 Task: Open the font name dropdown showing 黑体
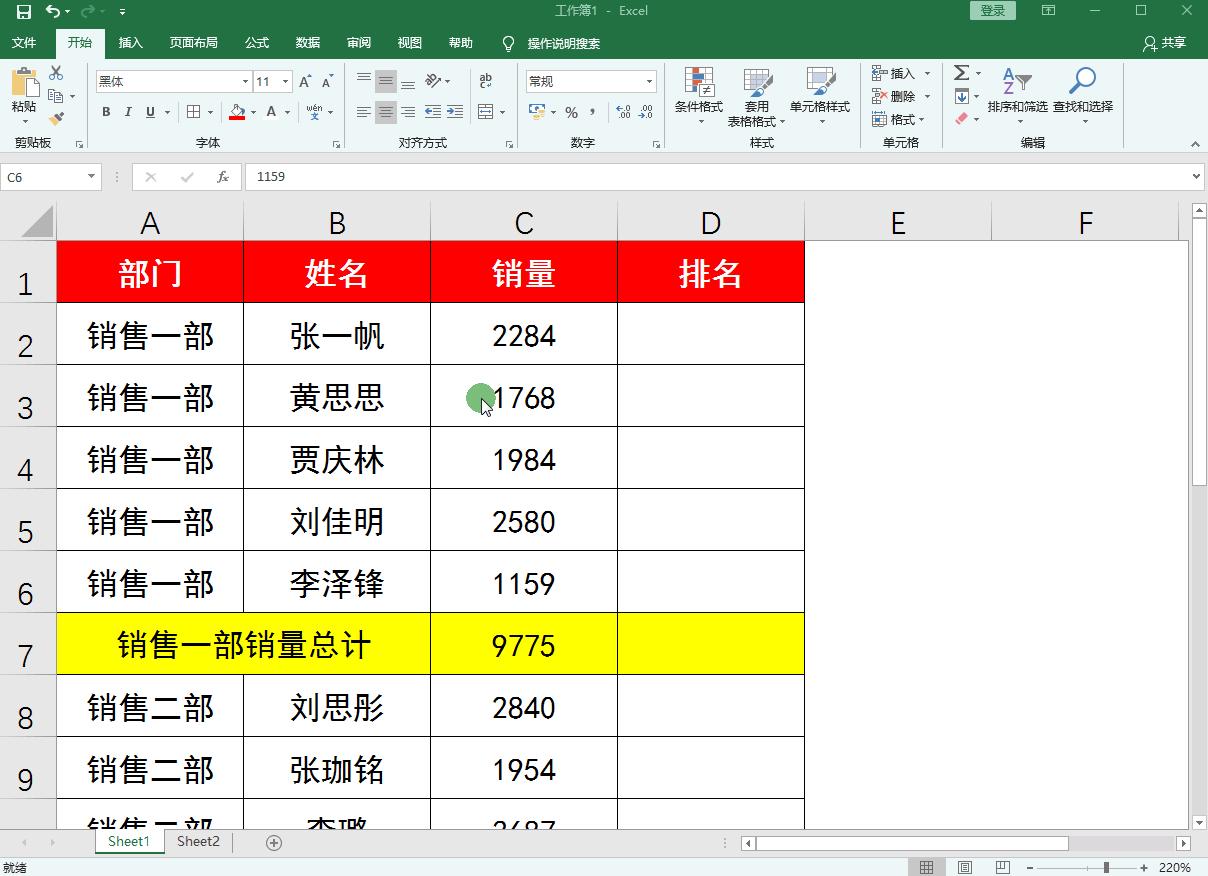(243, 80)
